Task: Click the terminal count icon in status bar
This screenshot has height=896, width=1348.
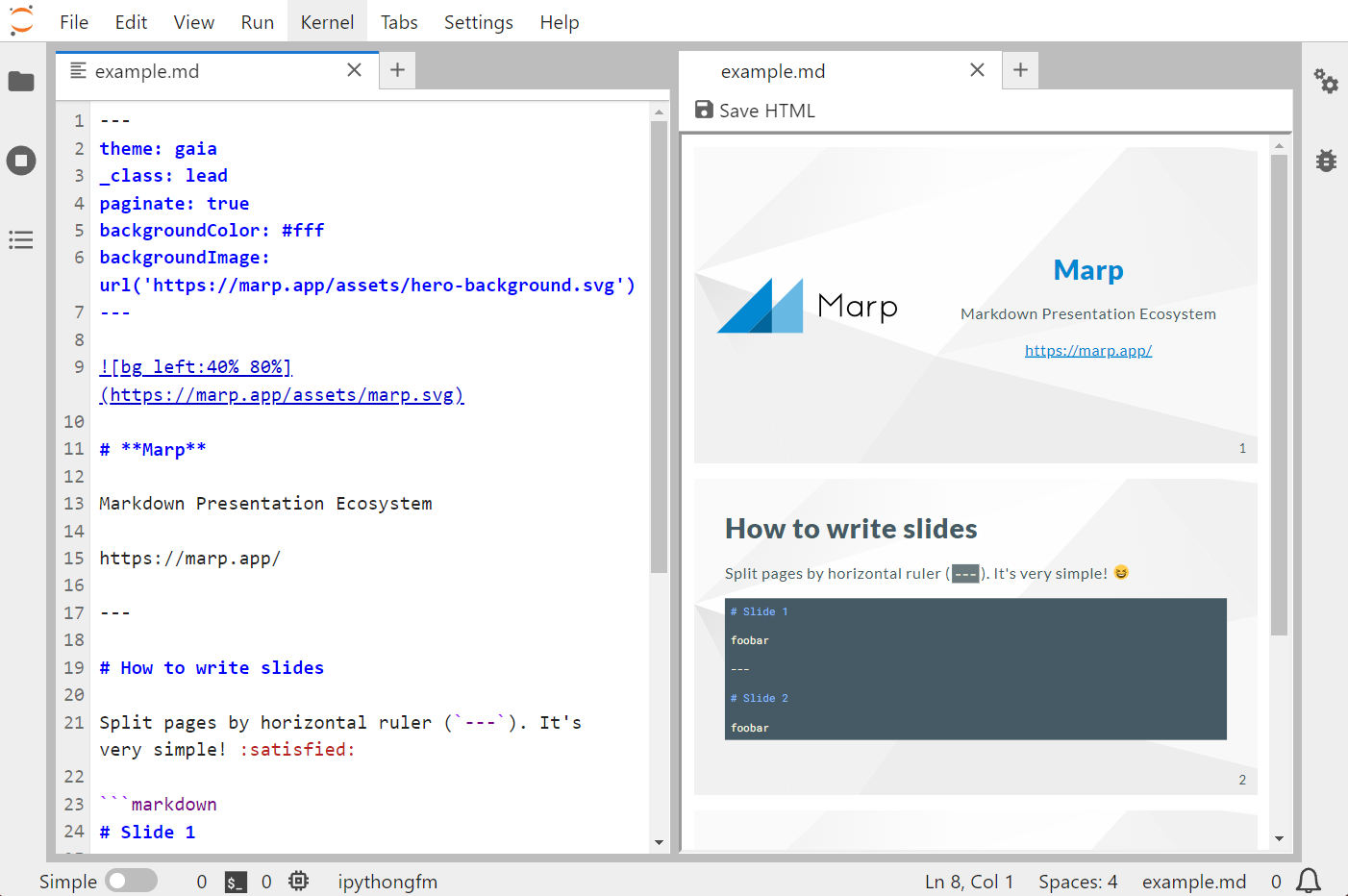Action: coord(236,882)
